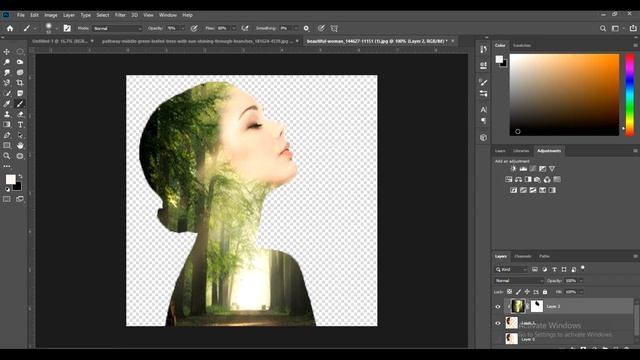640x360 pixels.
Task: Add a Levels adjustment
Action: [523, 169]
